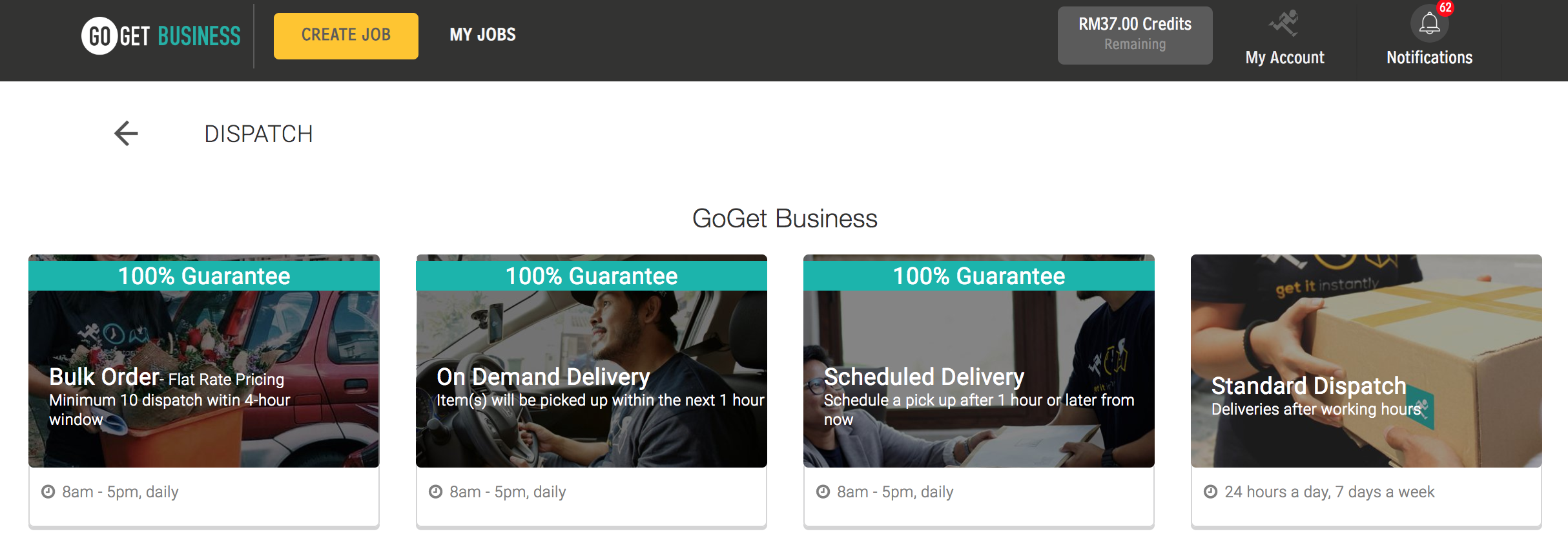Click the My Account runner icon

click(1284, 23)
